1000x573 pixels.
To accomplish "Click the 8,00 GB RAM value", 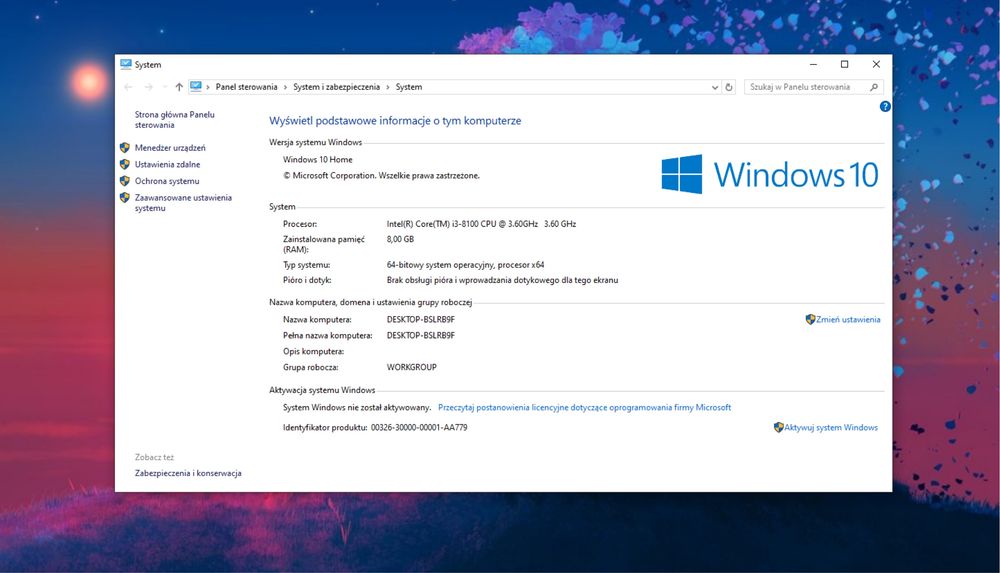I will click(x=400, y=239).
